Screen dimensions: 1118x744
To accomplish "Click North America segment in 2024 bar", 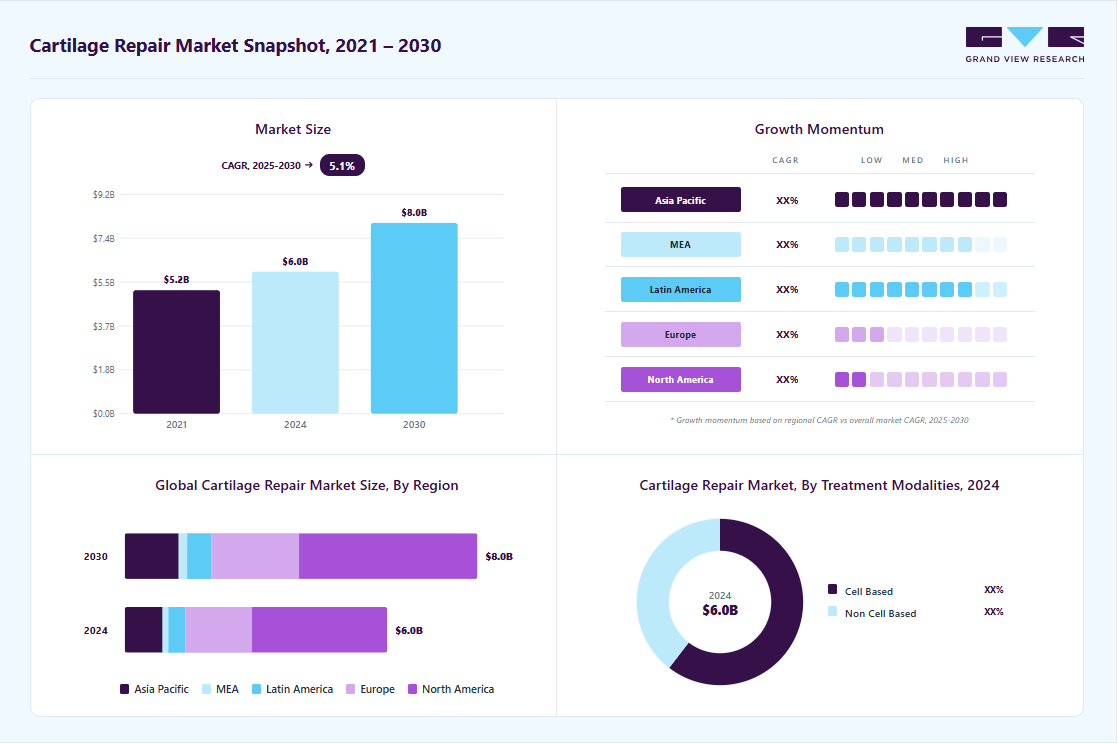I will click(319, 630).
